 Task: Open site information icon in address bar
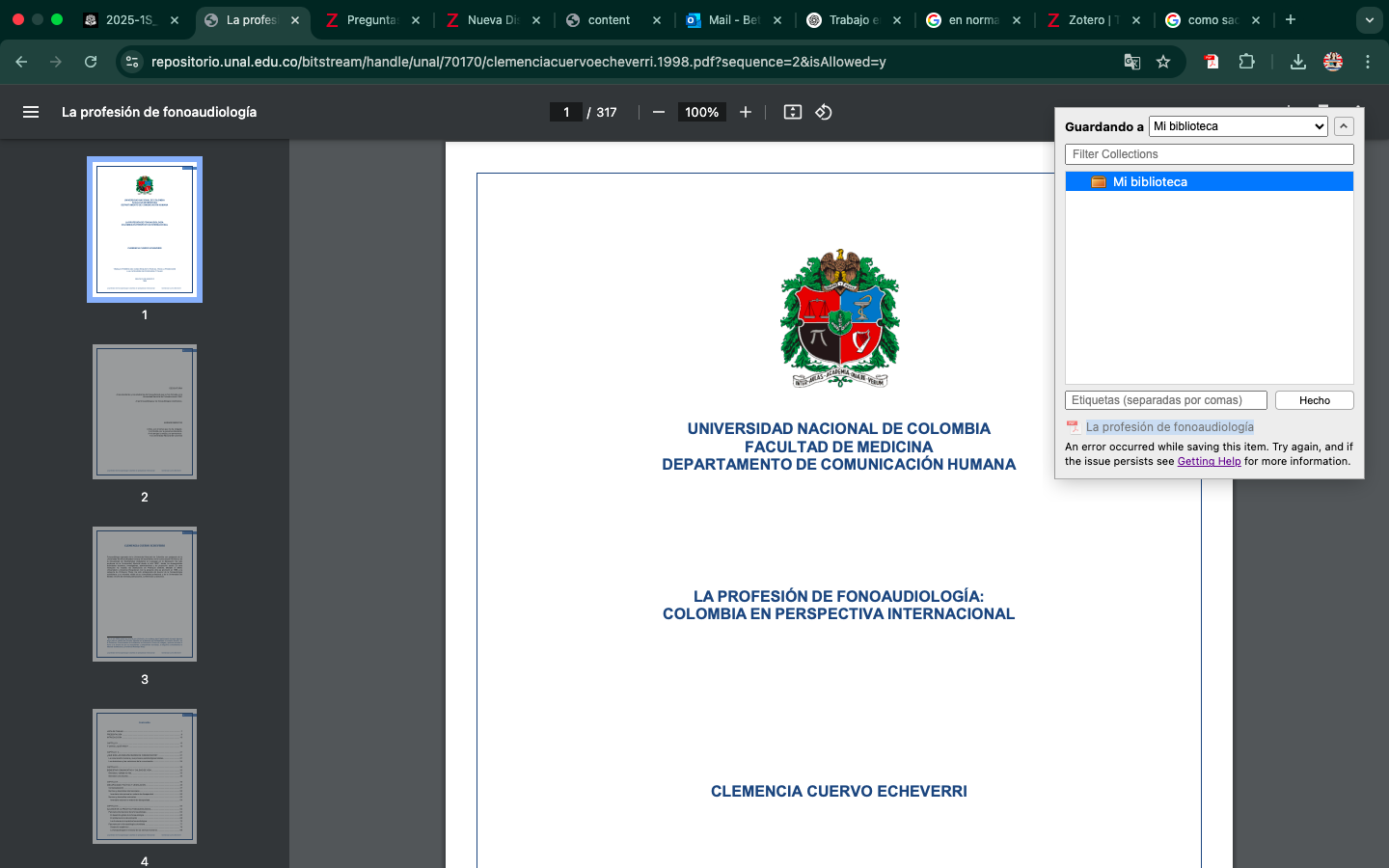[x=132, y=62]
